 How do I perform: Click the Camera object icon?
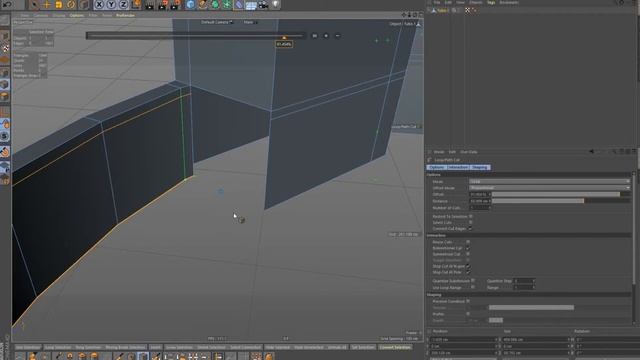263,4
